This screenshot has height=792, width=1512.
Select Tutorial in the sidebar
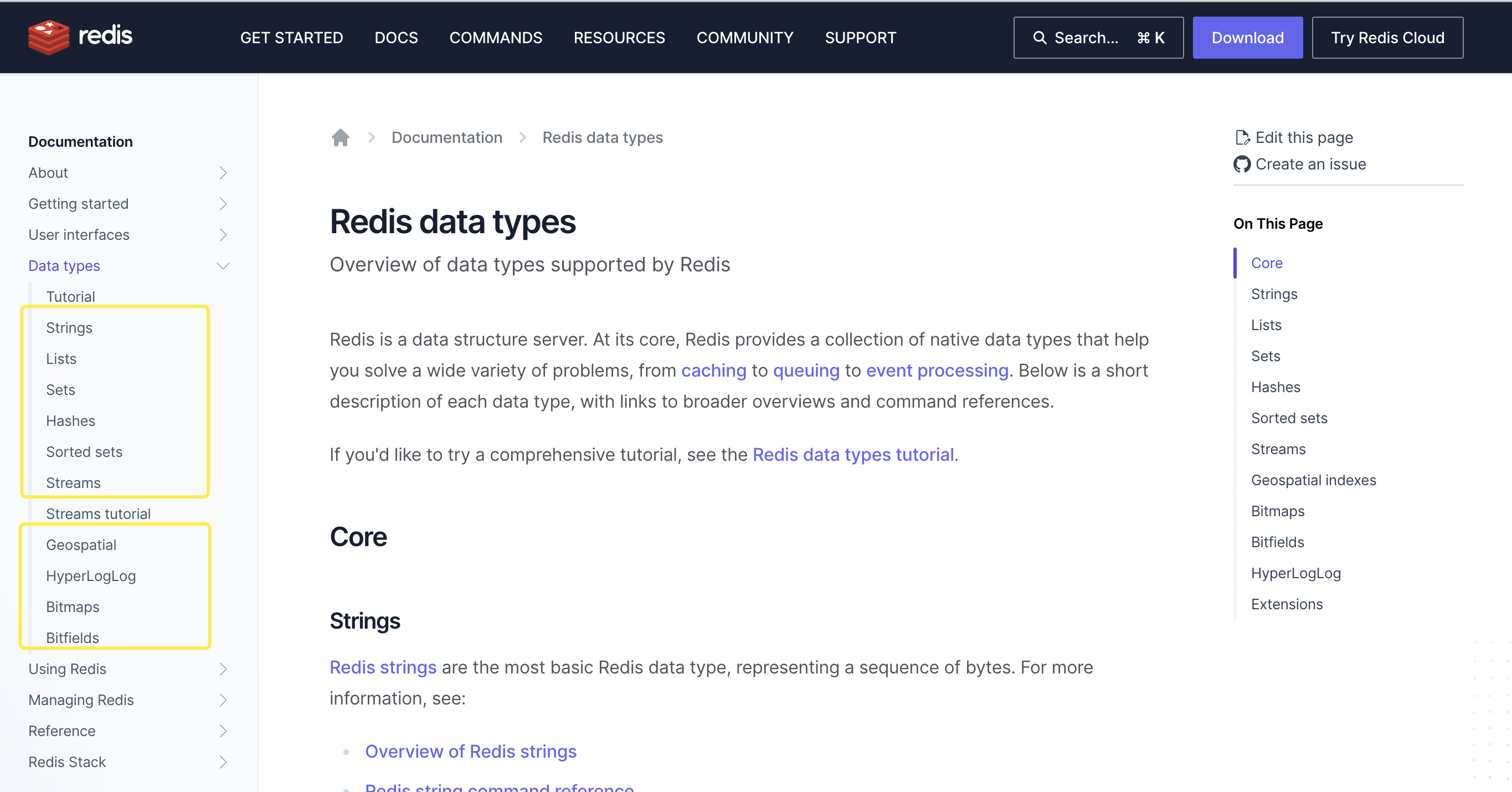tap(70, 296)
